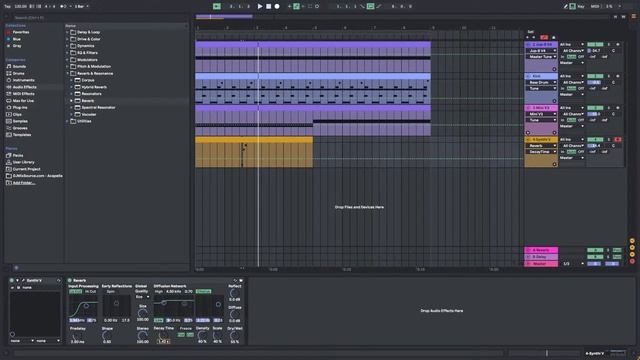Toggle Reverb Freeze button
Viewport: 640px width, 360px height.
(186, 329)
